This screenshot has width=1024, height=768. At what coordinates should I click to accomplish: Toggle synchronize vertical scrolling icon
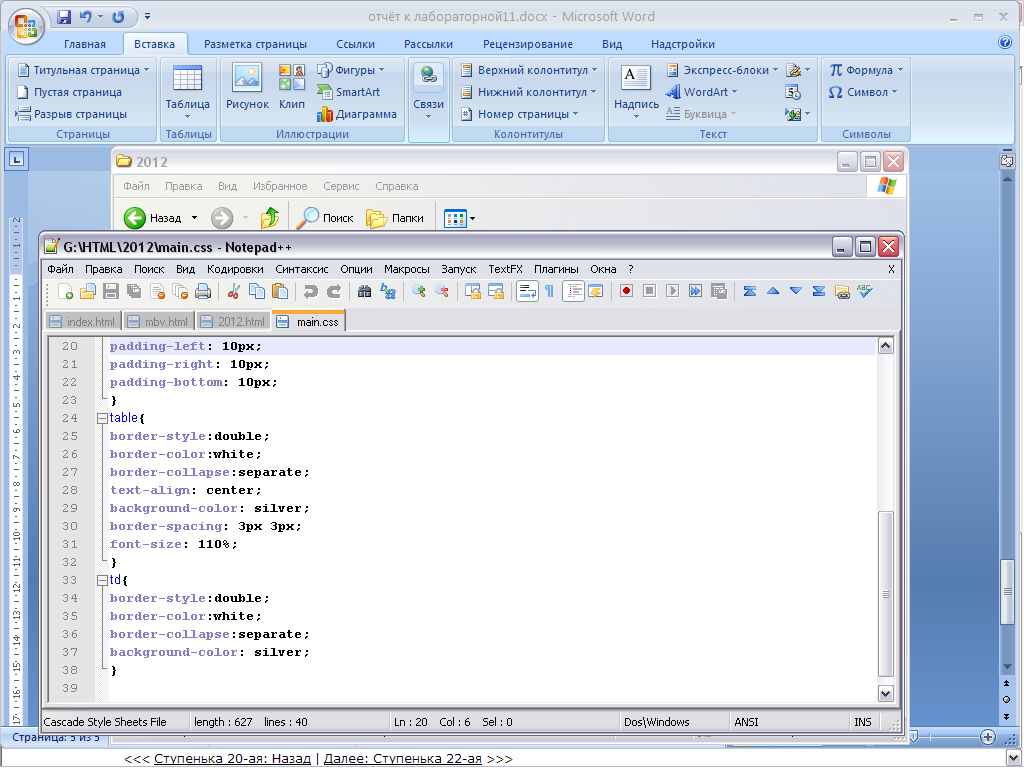[x=473, y=291]
